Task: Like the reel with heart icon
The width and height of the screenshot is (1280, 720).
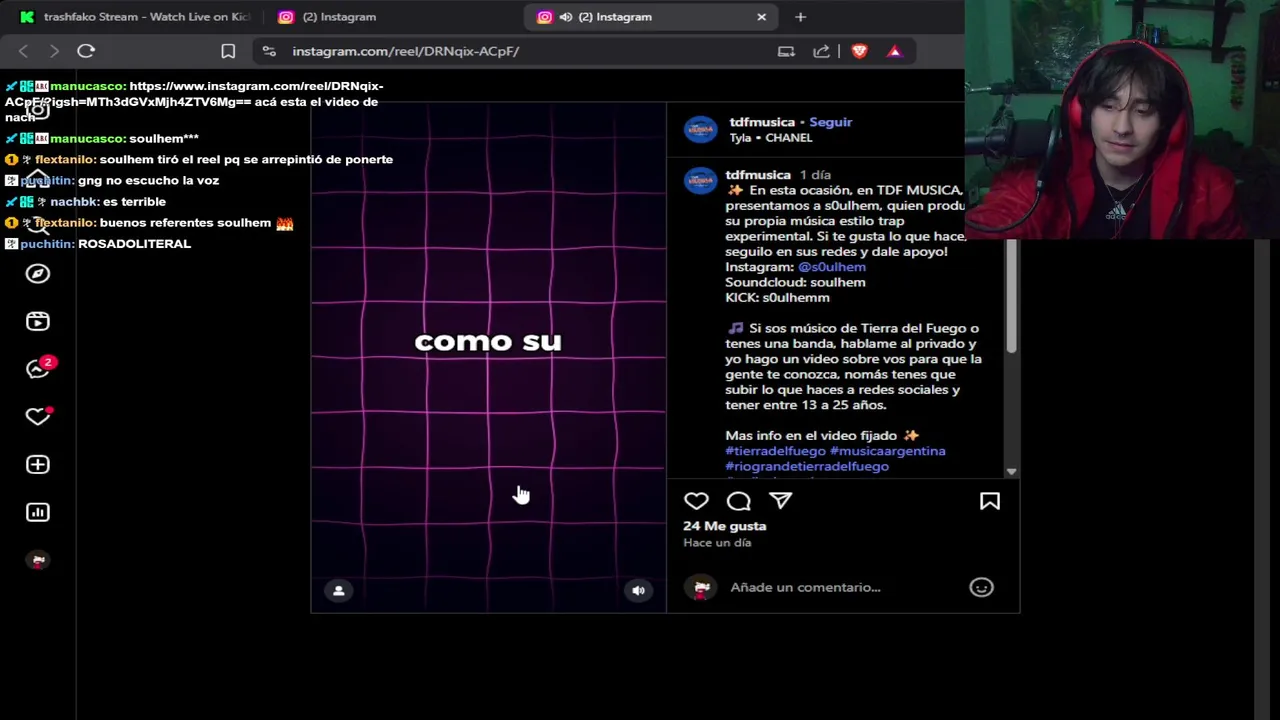Action: (x=696, y=501)
